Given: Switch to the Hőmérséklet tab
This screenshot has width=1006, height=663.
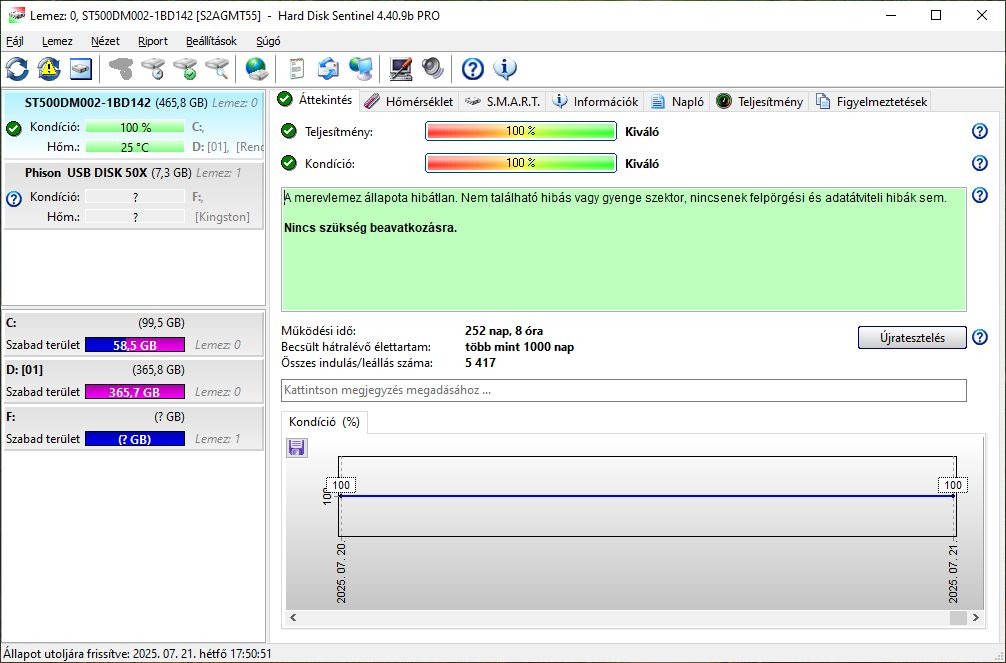Looking at the screenshot, I should click(409, 101).
